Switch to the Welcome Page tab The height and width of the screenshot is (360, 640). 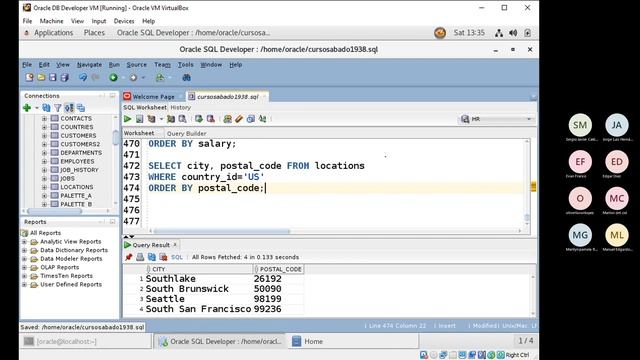[x=153, y=97]
